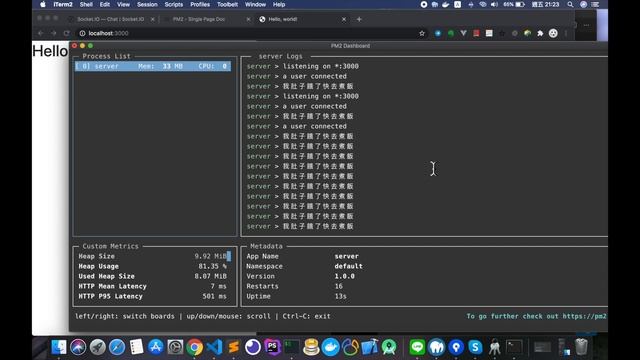This screenshot has width=640, height=360.
Task: Click Heap Usage 81.35 % metric
Action: pyautogui.click(x=153, y=266)
